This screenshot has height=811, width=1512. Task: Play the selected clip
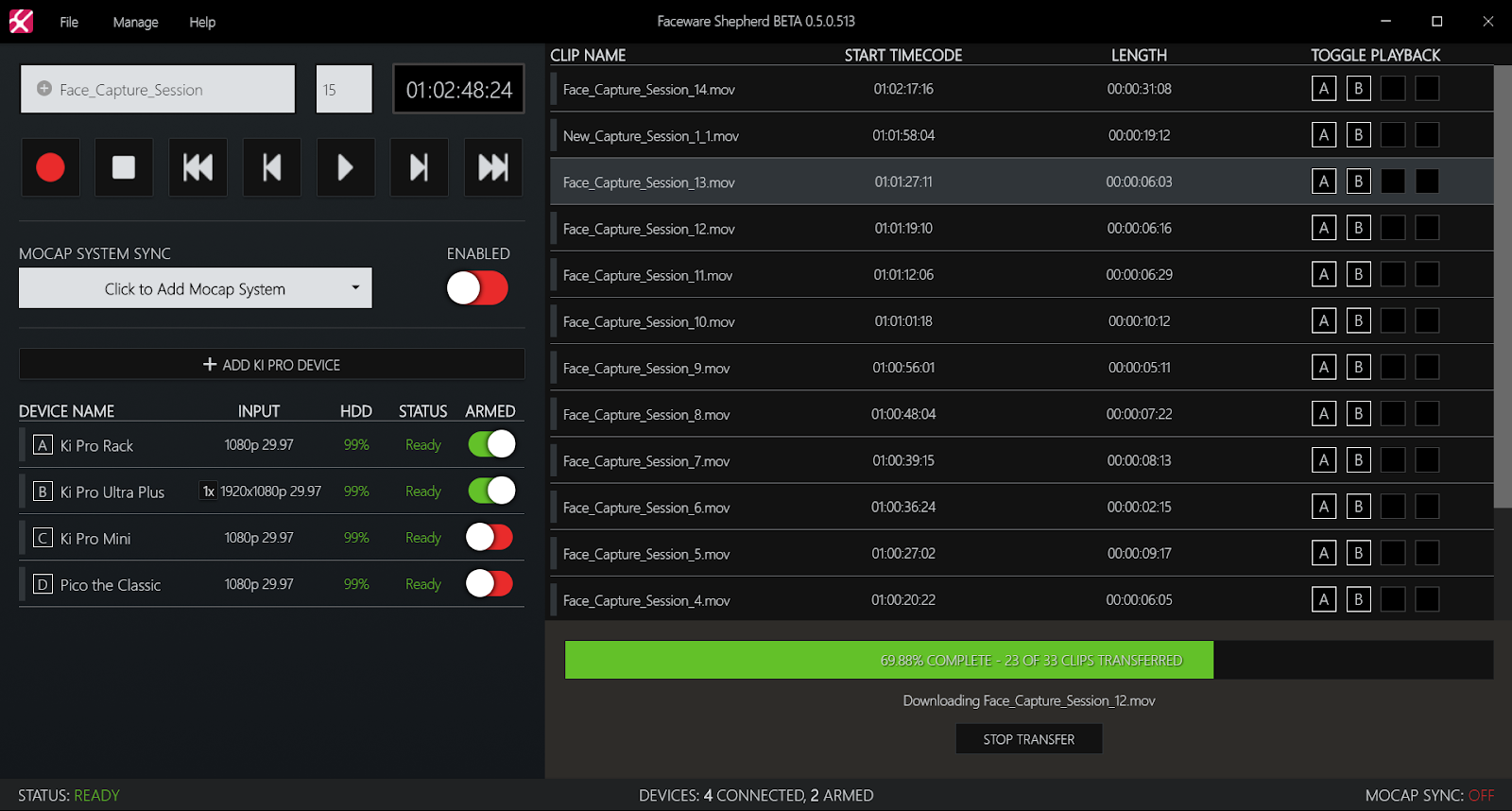pos(346,167)
